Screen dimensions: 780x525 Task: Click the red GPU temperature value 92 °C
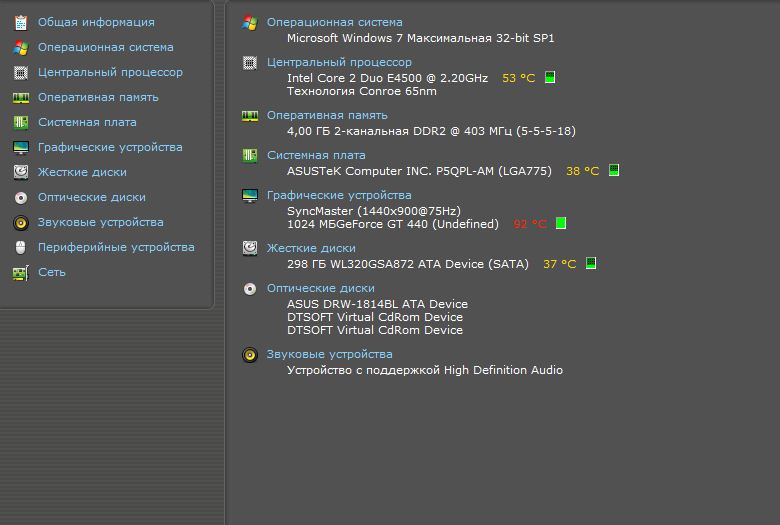530,224
